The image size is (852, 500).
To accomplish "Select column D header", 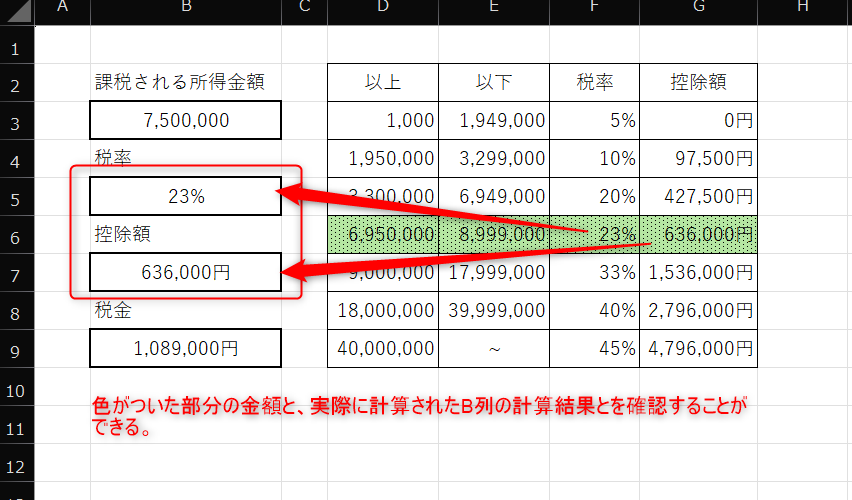I will point(383,8).
